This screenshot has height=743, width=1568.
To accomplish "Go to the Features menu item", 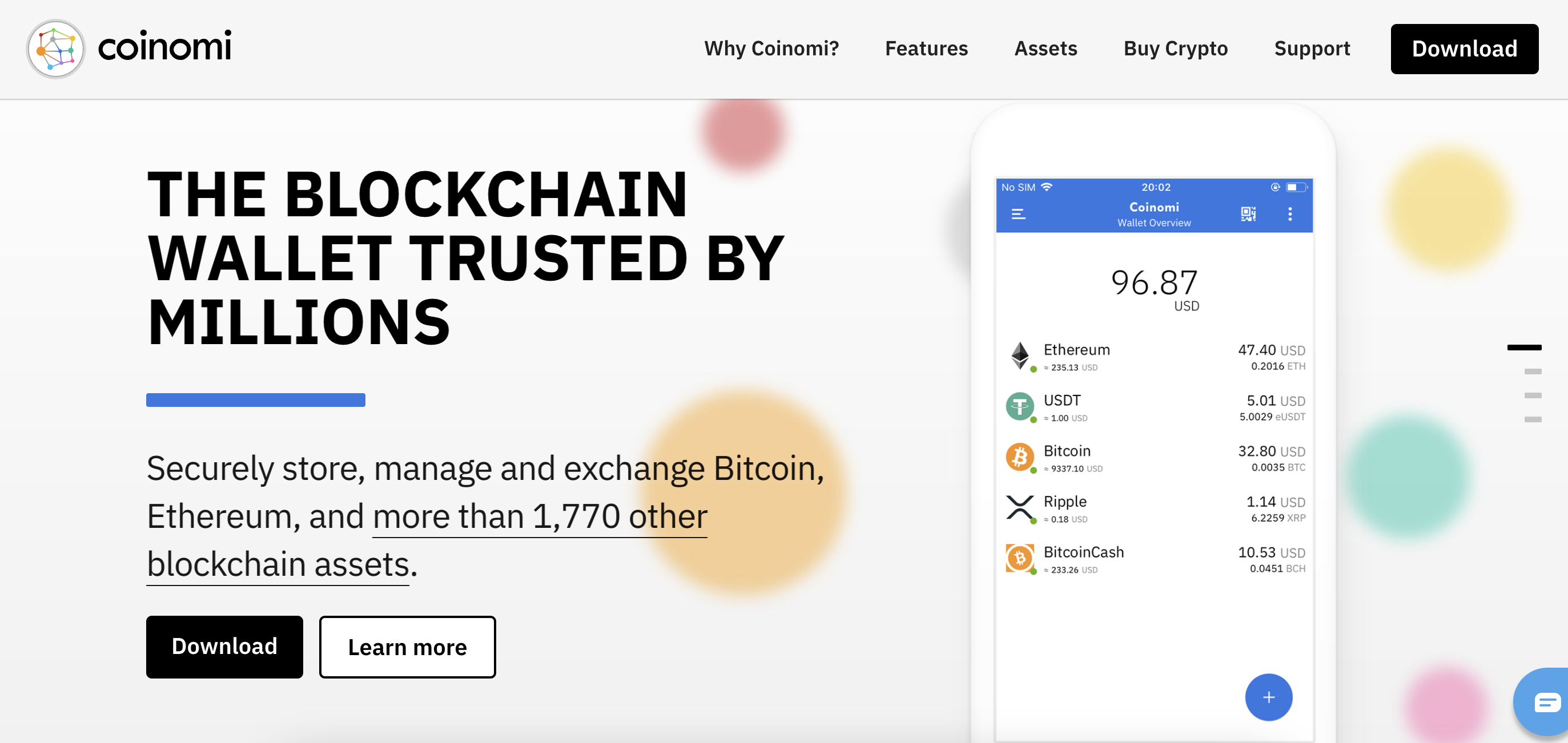I will [926, 49].
